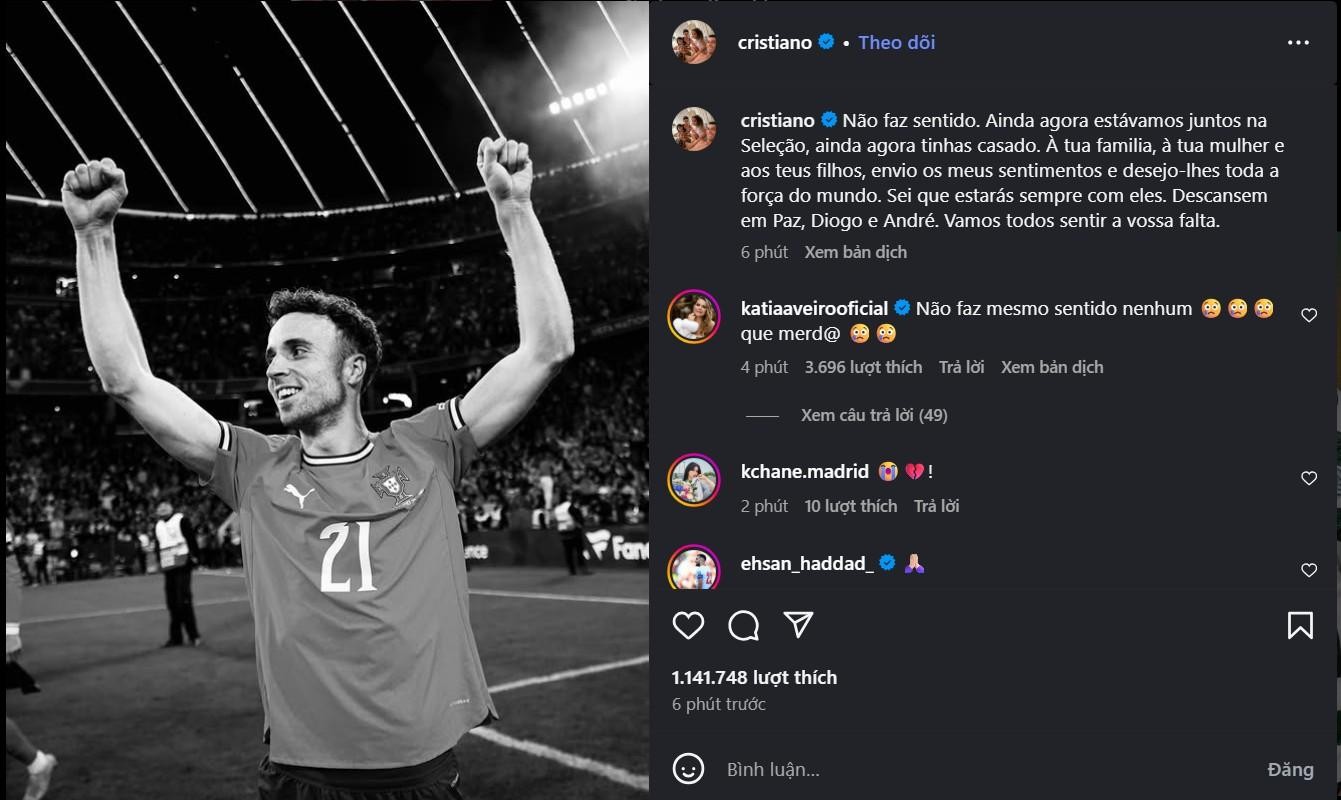
Task: Like katiaaveirooficial's comment
Action: (x=1309, y=316)
